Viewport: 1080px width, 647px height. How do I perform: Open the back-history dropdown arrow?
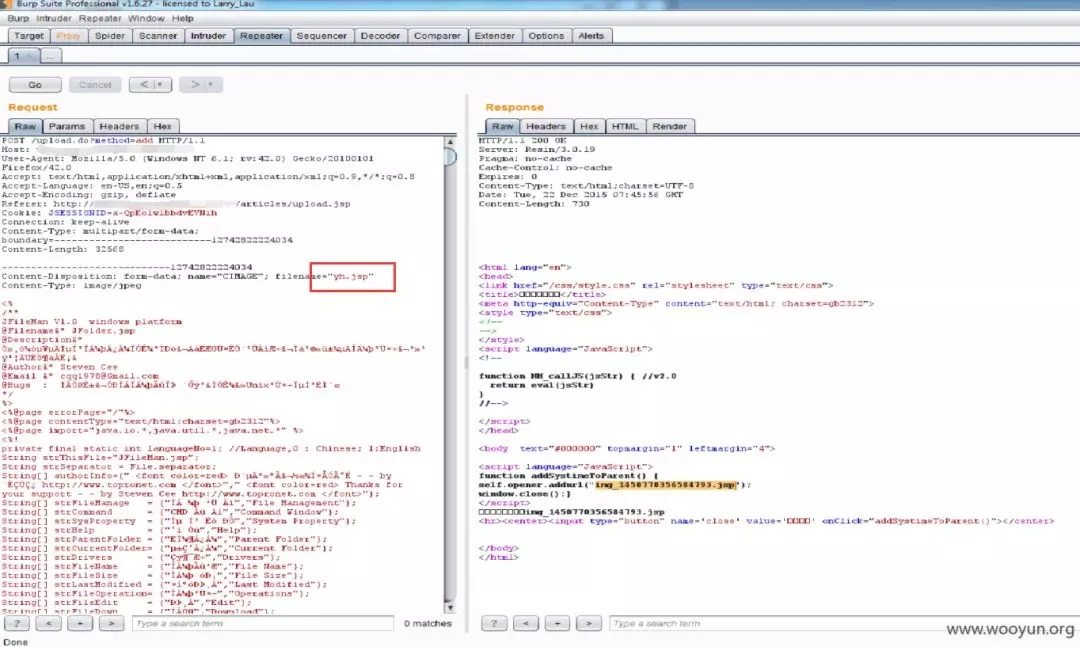[x=161, y=84]
